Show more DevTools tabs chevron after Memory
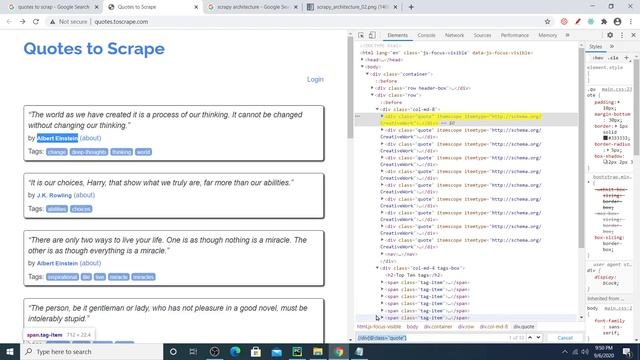This screenshot has width=640, height=360. [x=567, y=36]
